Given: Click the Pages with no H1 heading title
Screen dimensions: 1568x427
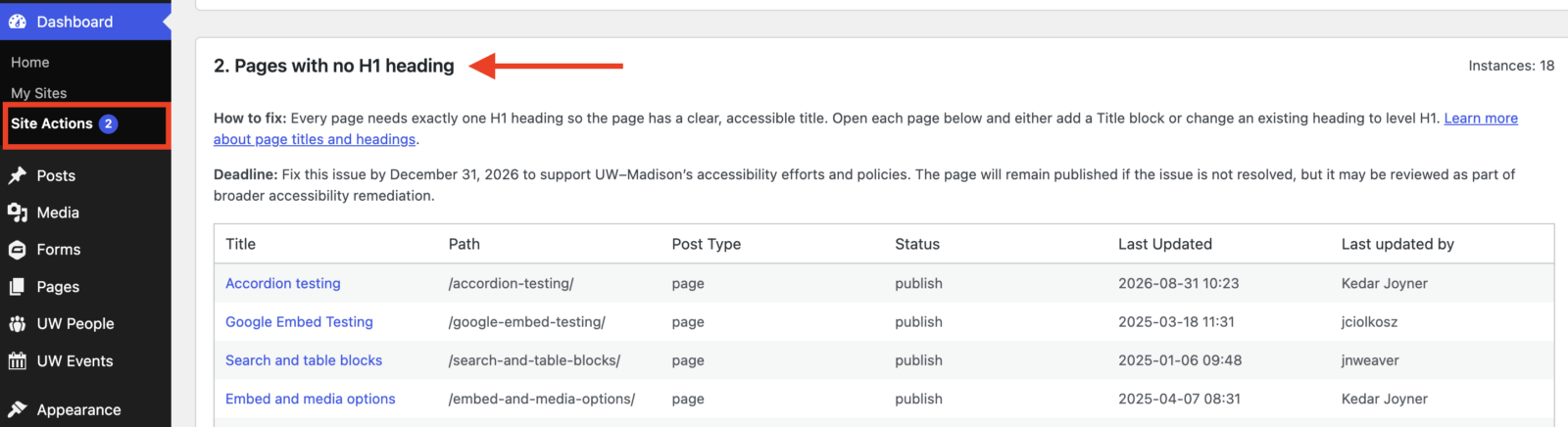Looking at the screenshot, I should tap(334, 66).
